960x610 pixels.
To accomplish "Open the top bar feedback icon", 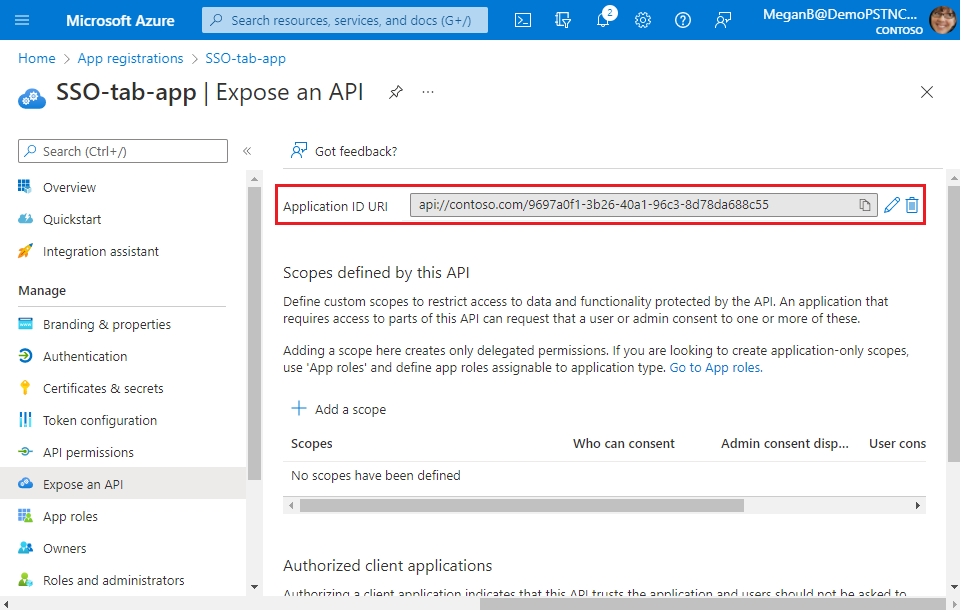I will 723,20.
